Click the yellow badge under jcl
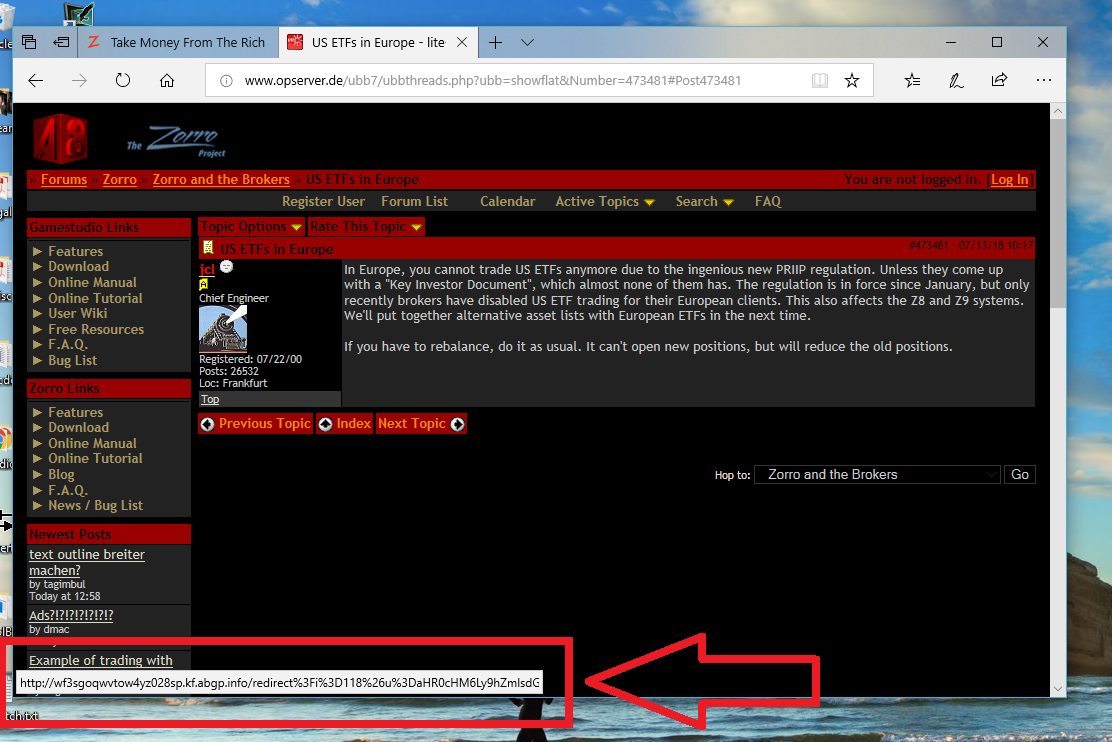The height and width of the screenshot is (742, 1112). click(x=204, y=284)
